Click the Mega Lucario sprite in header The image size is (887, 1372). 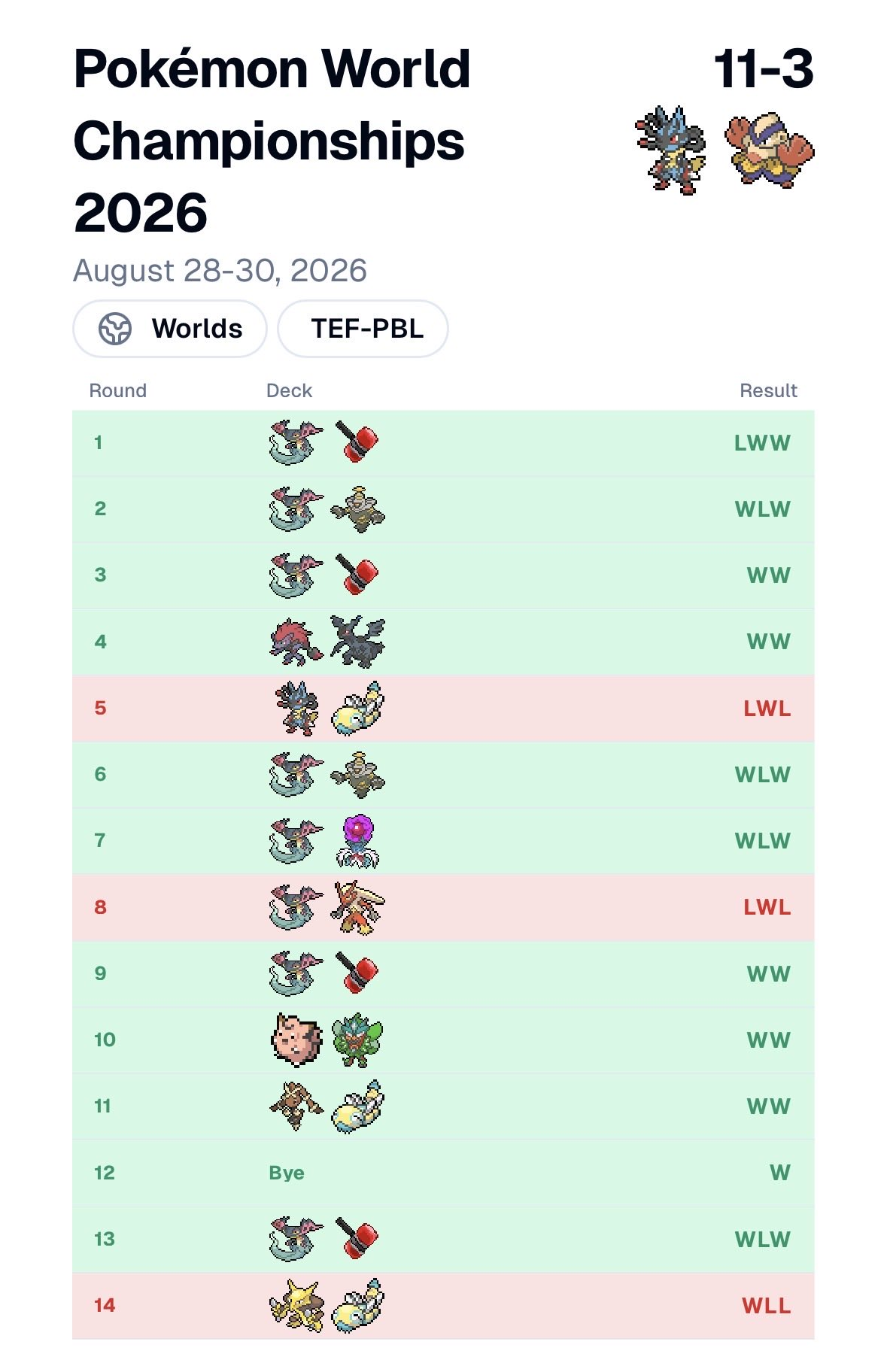[670, 150]
